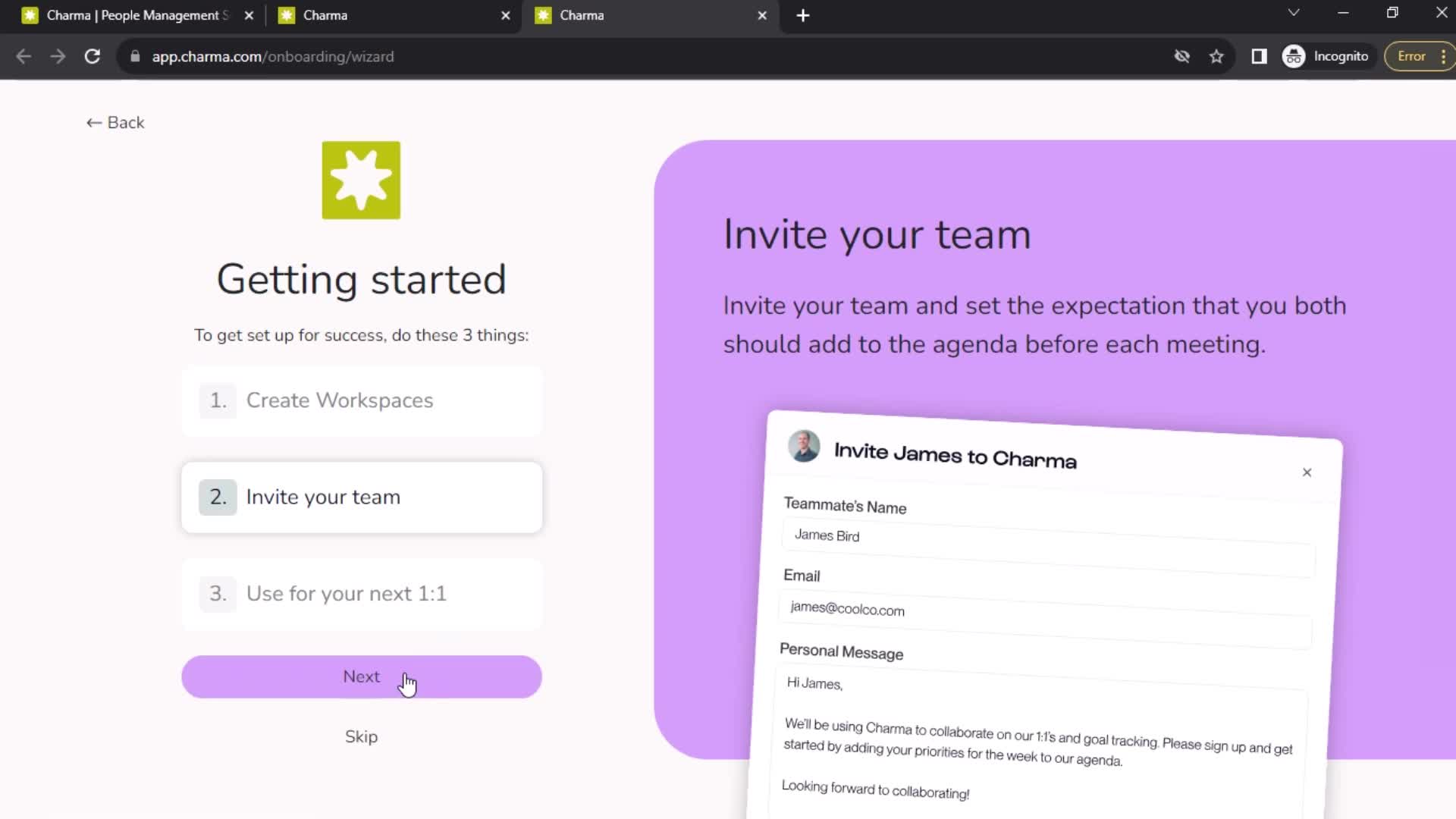
Task: Click the close X icon on invite dialog
Action: click(x=1307, y=473)
